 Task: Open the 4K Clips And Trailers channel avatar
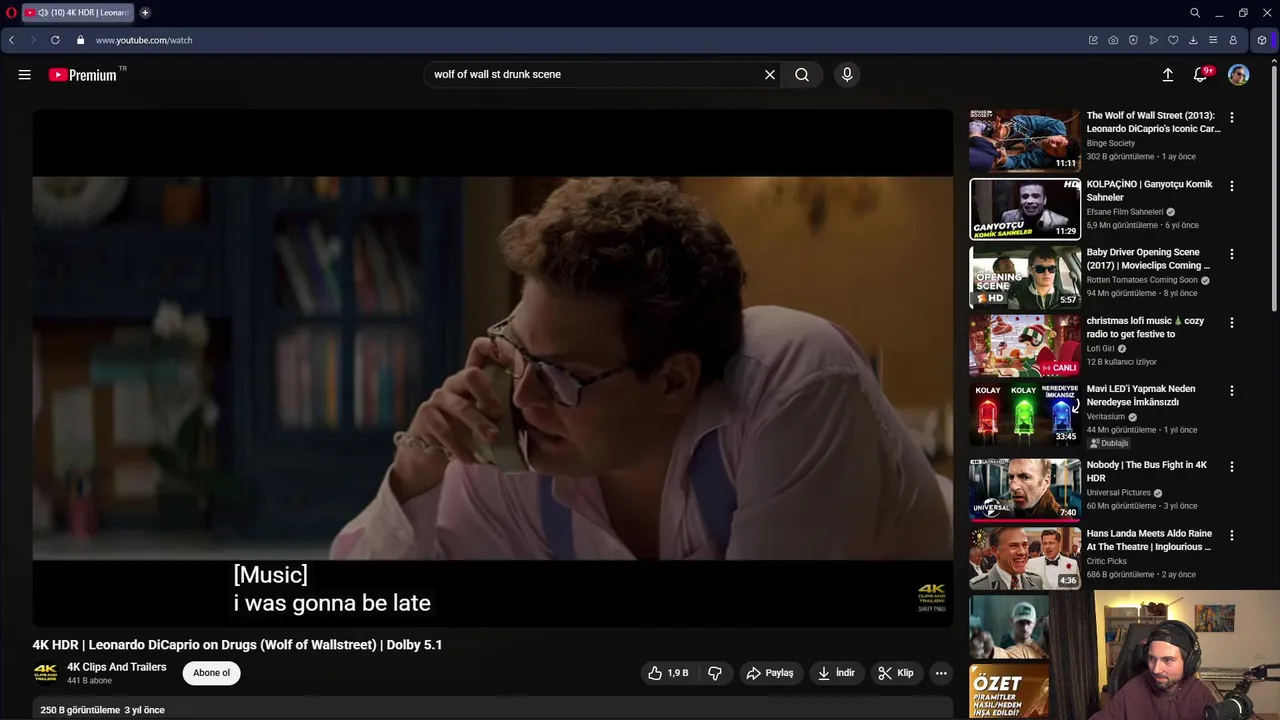[45, 673]
